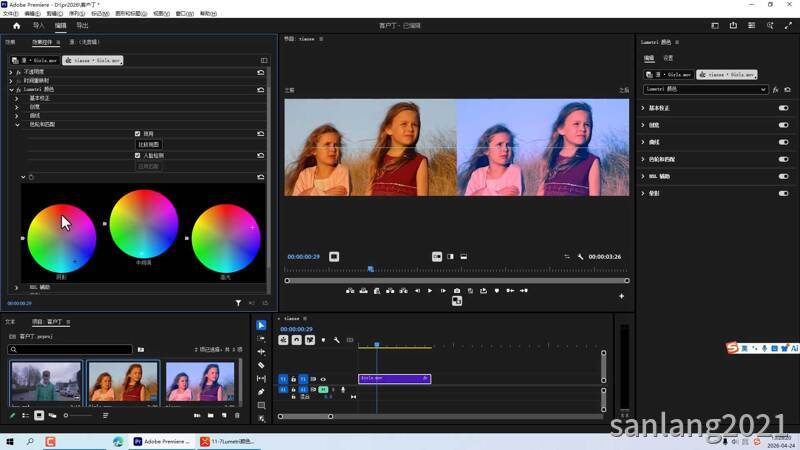
Task: Open the File menu
Action: 10,14
